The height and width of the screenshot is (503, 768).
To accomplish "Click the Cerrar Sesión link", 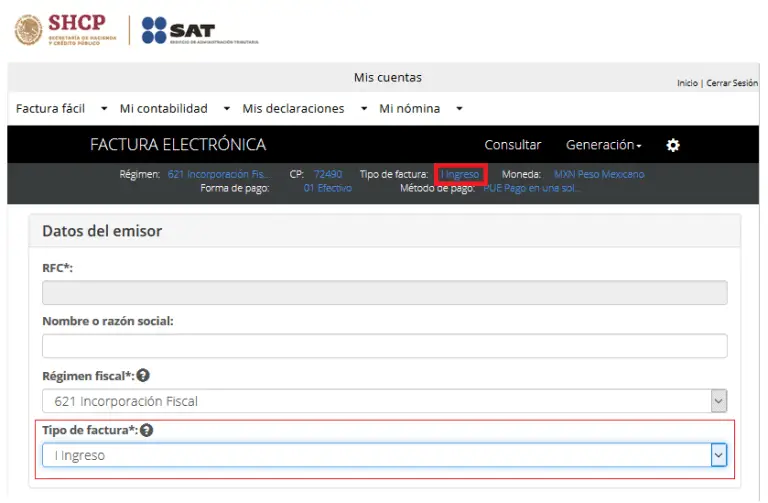I will 732,83.
